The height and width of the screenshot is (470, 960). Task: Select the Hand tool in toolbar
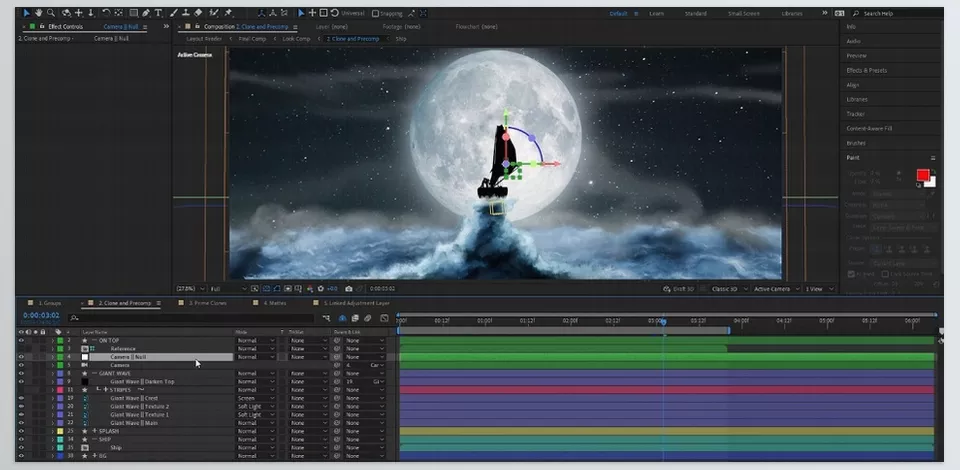pos(39,13)
